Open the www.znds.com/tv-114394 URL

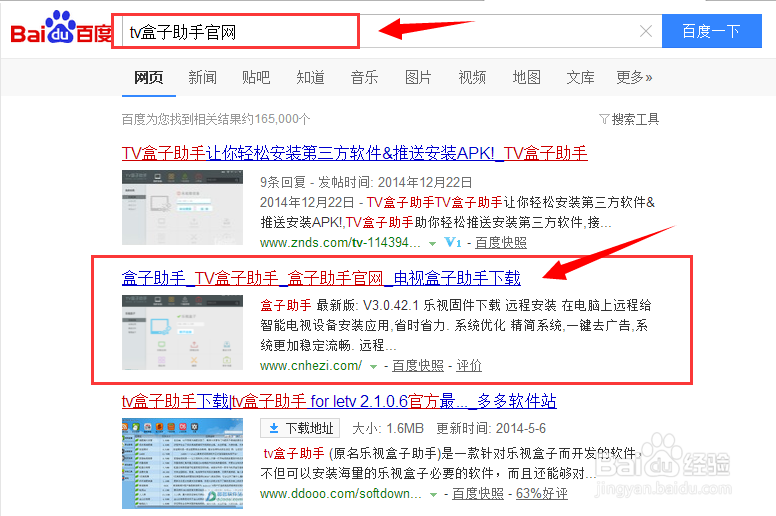[x=340, y=242]
